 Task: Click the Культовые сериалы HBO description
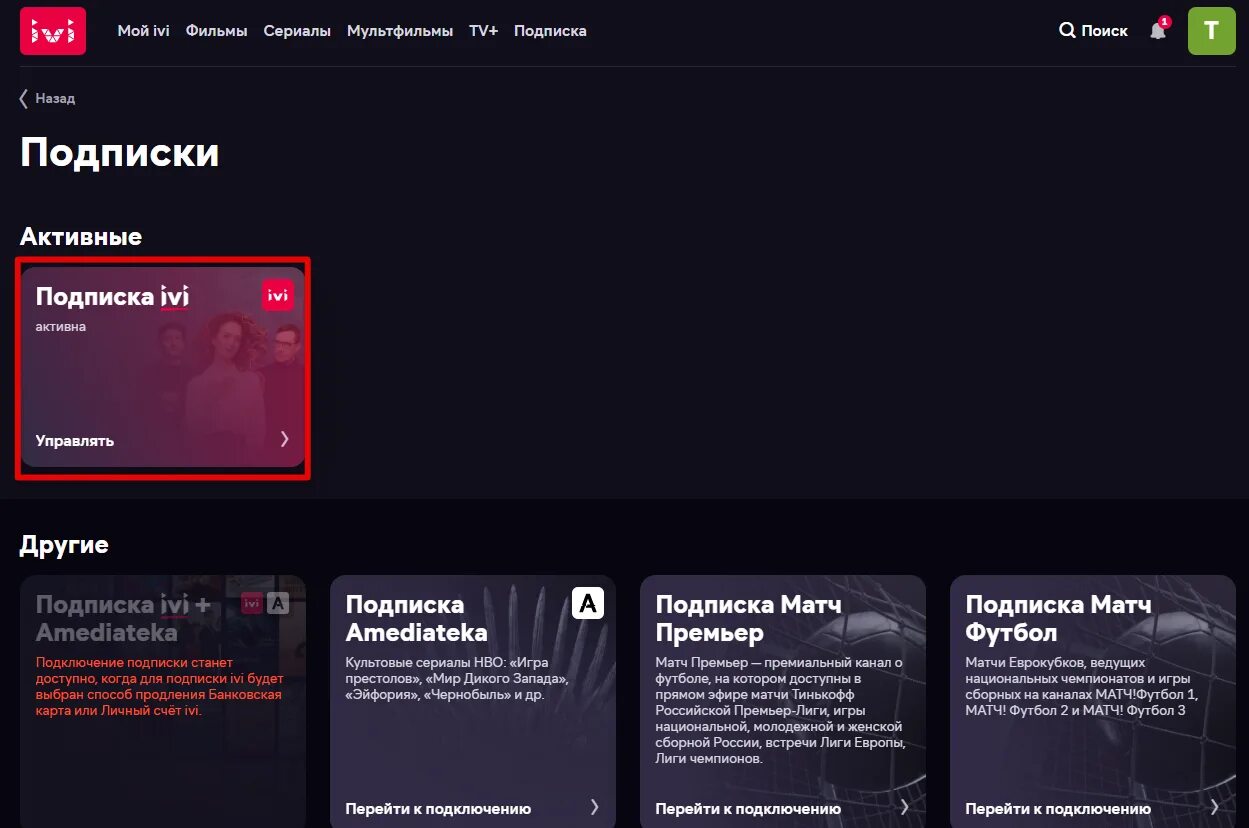458,679
